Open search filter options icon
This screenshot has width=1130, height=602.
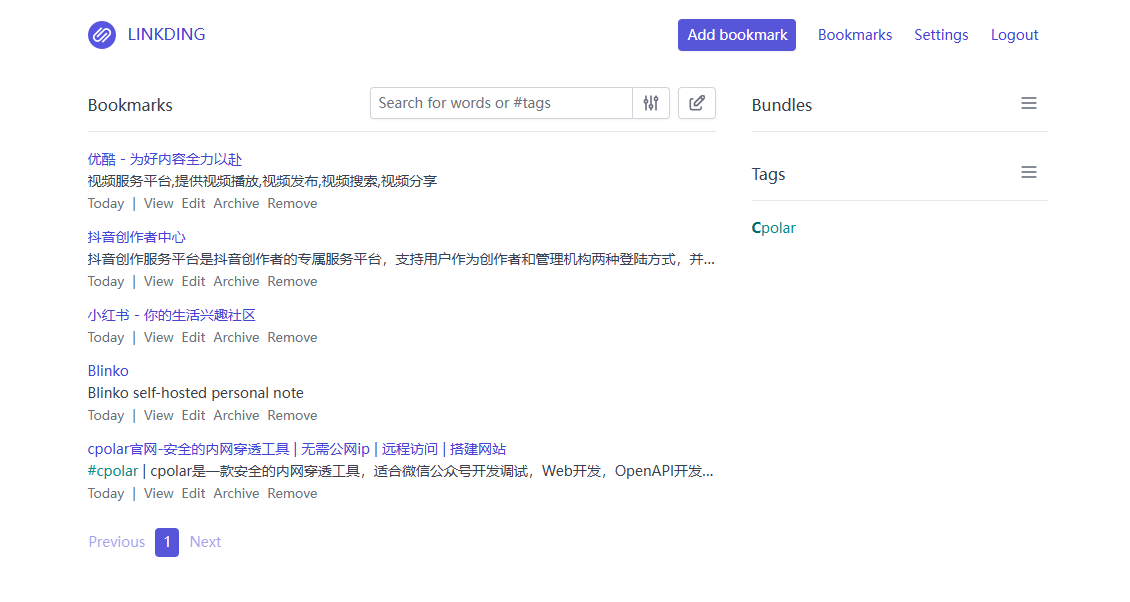pyautogui.click(x=651, y=103)
